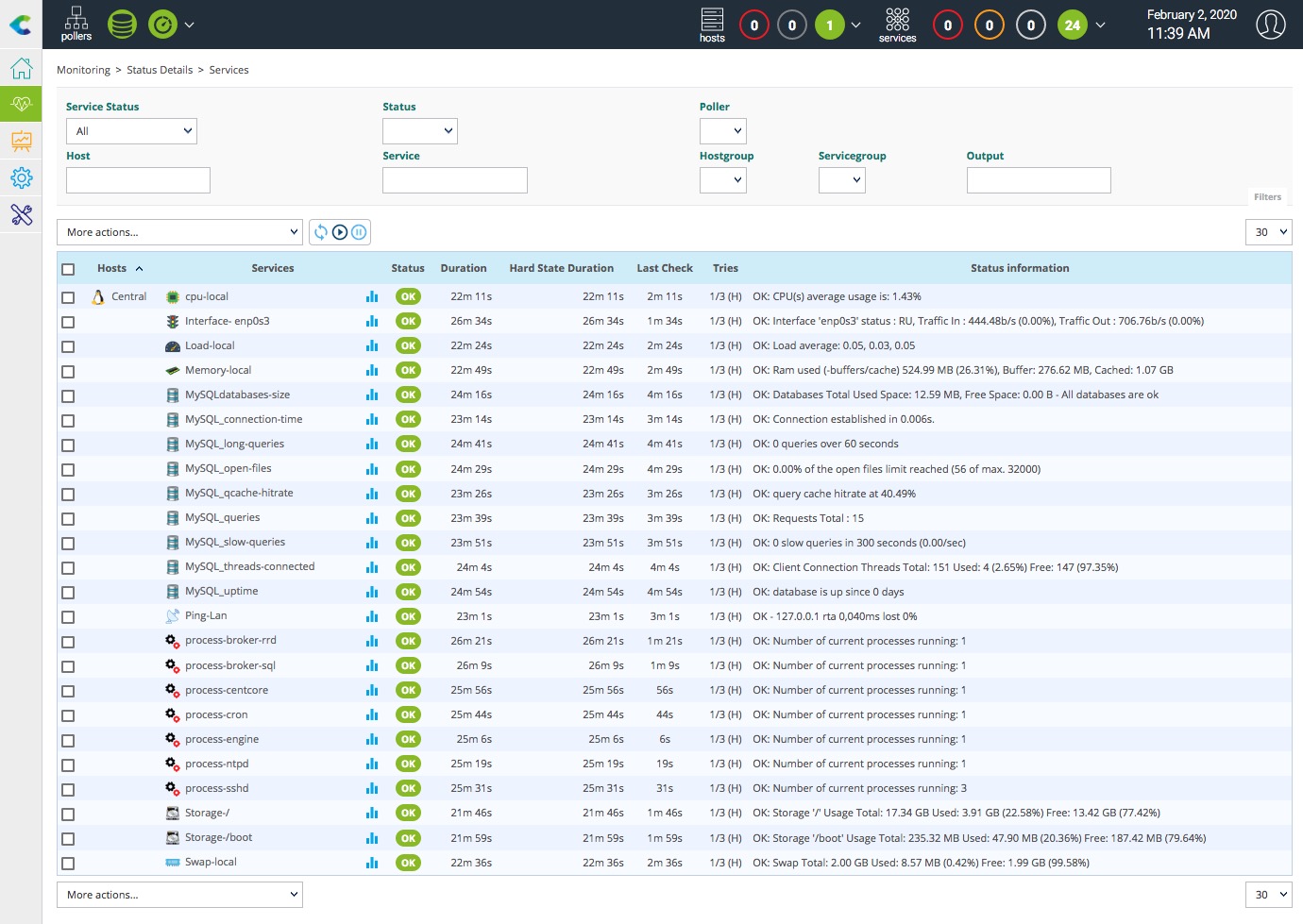Click the pause refresh icon
1303x924 pixels.
pos(359,232)
